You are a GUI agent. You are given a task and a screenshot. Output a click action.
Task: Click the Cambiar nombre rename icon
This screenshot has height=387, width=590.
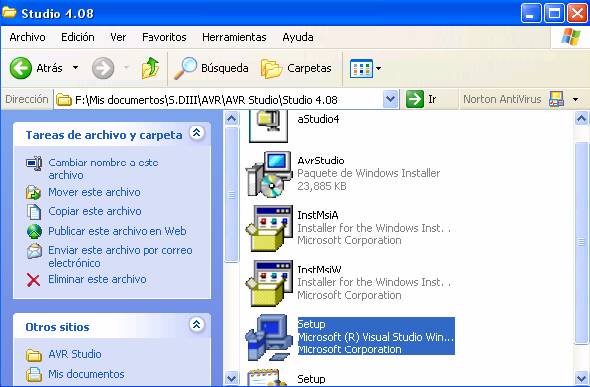[34, 163]
